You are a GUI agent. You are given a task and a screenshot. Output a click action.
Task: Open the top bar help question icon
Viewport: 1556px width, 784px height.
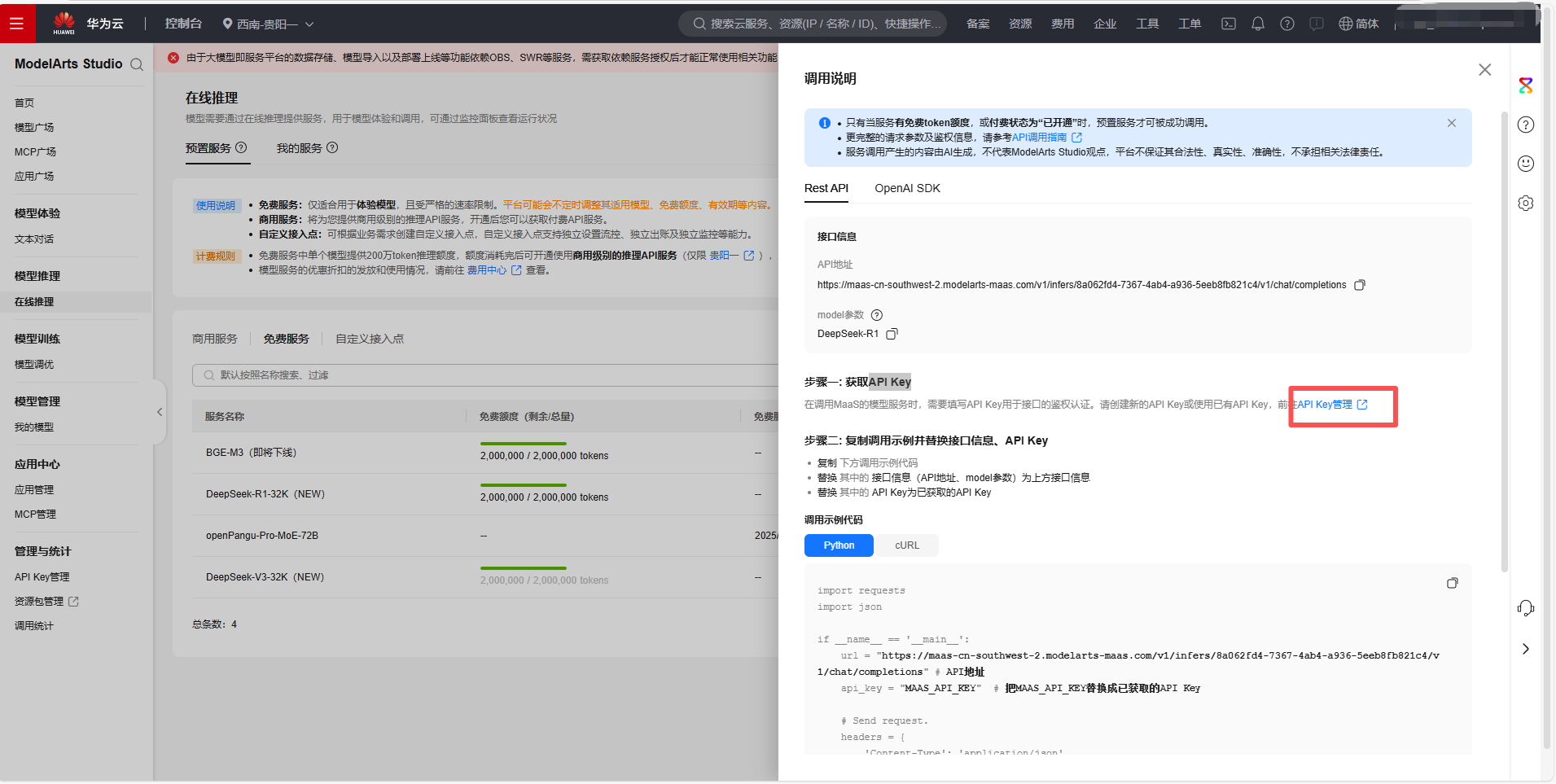coord(1287,24)
